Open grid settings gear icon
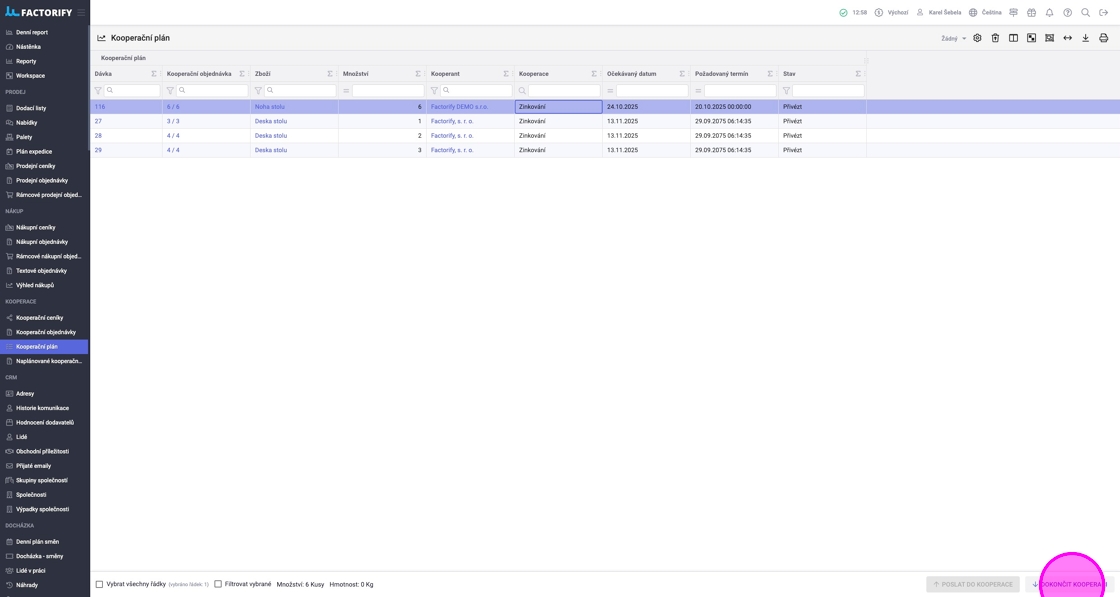Image resolution: width=1120 pixels, height=597 pixels. pyautogui.click(x=977, y=38)
